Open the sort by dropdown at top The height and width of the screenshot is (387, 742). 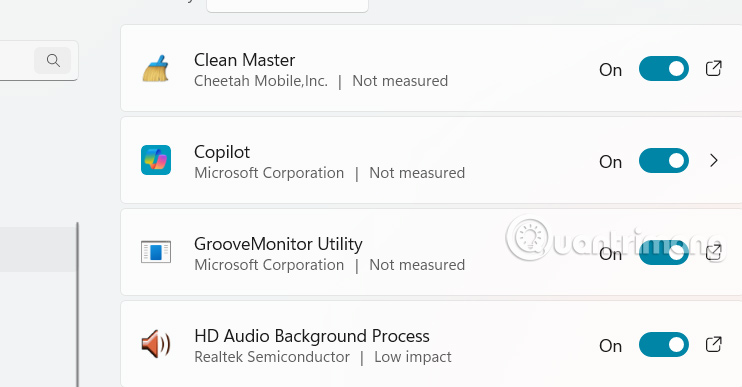click(287, 5)
